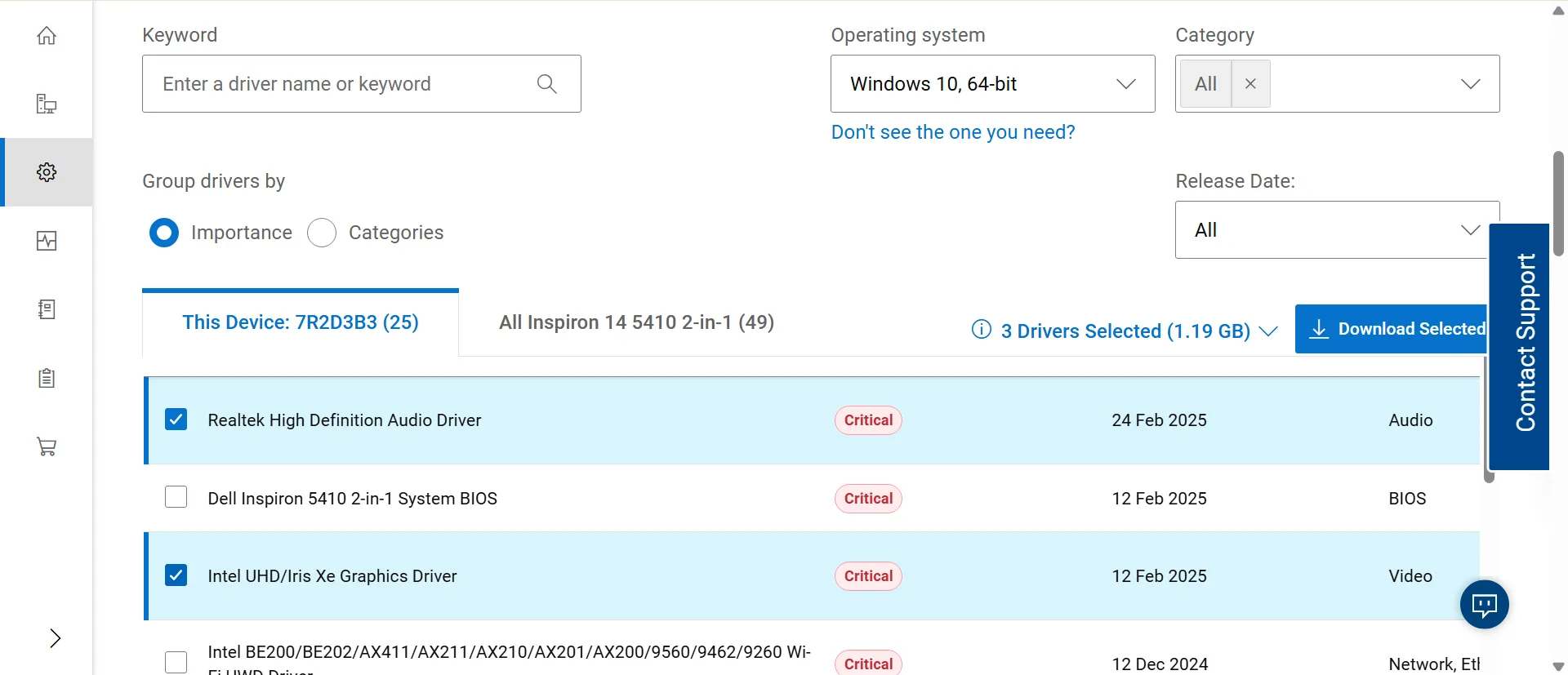Open the chat bubble floating button
The width and height of the screenshot is (1568, 675).
1484,604
